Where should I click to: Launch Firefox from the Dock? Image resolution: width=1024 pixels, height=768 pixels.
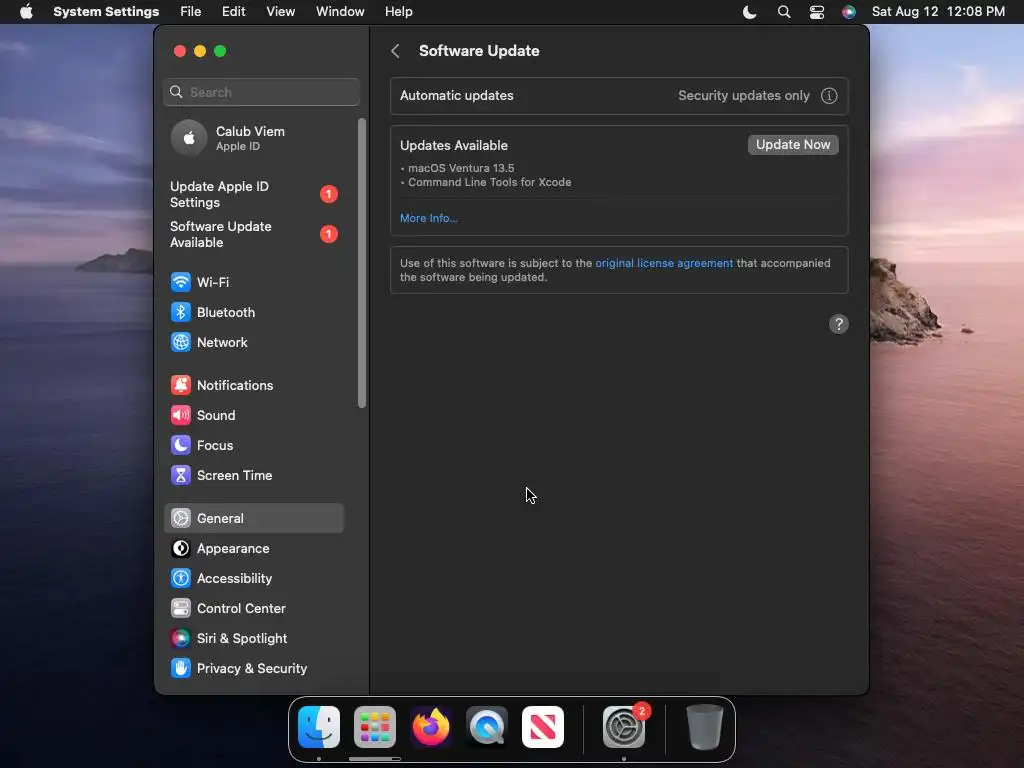pyautogui.click(x=431, y=727)
